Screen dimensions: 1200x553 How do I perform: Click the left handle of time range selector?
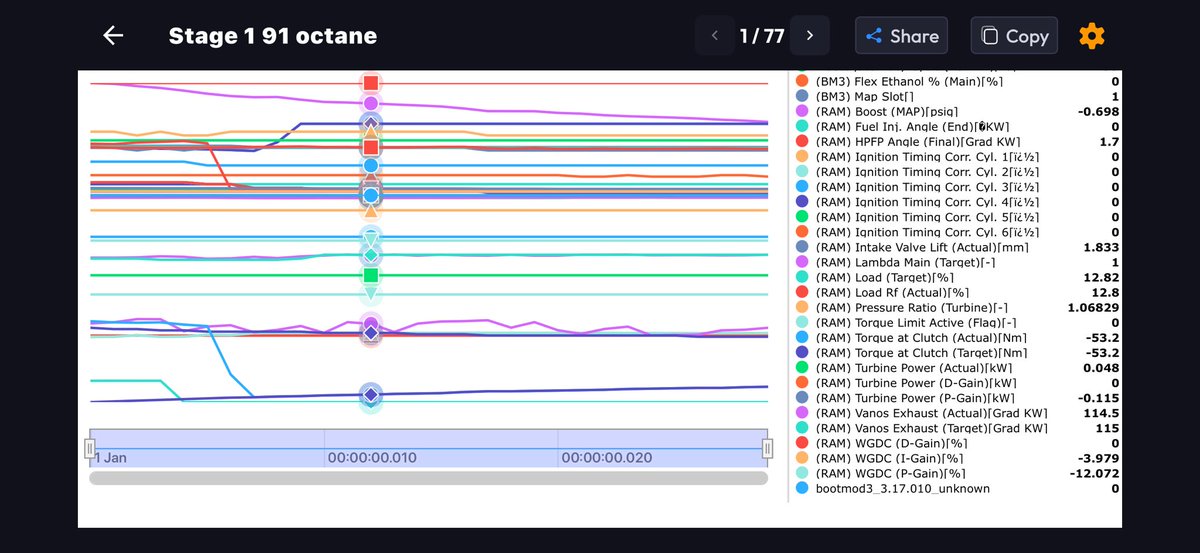90,448
